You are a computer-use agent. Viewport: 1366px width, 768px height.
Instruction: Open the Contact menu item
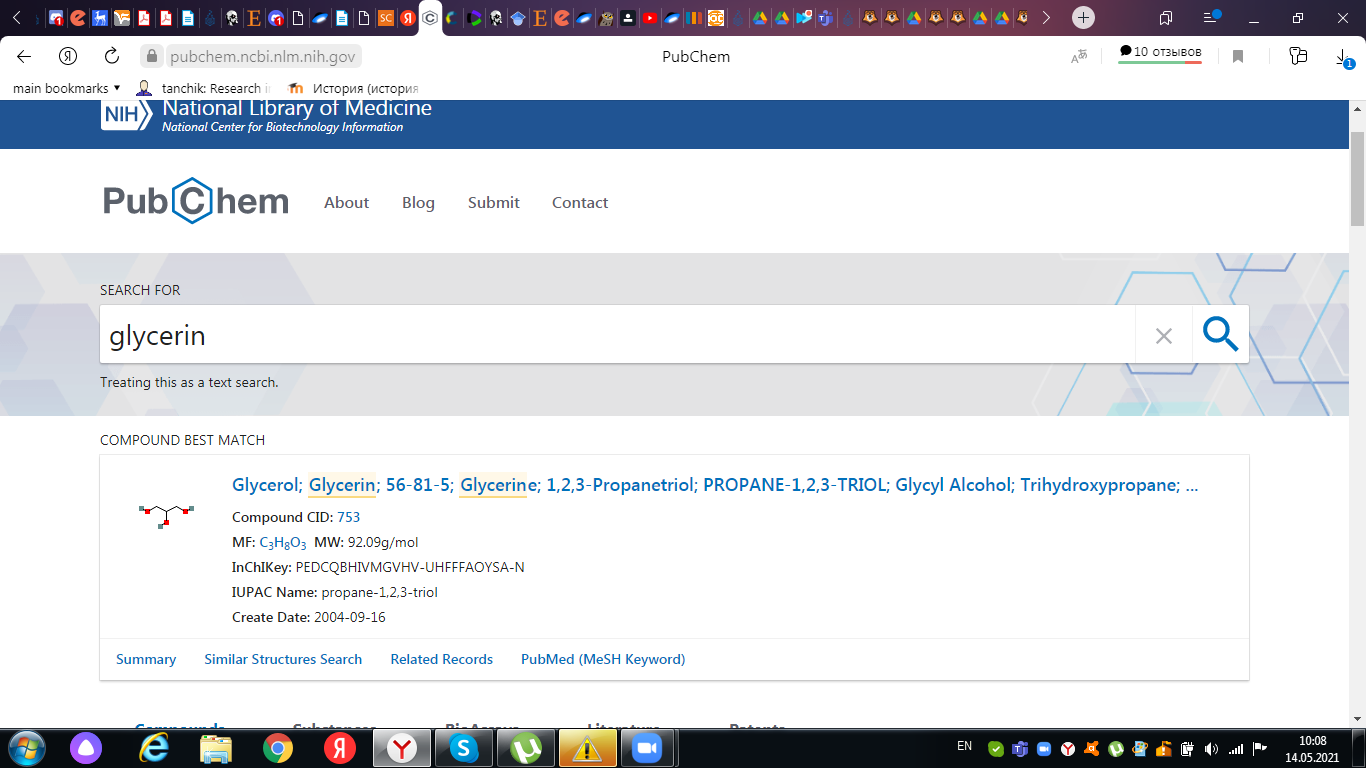coord(580,202)
